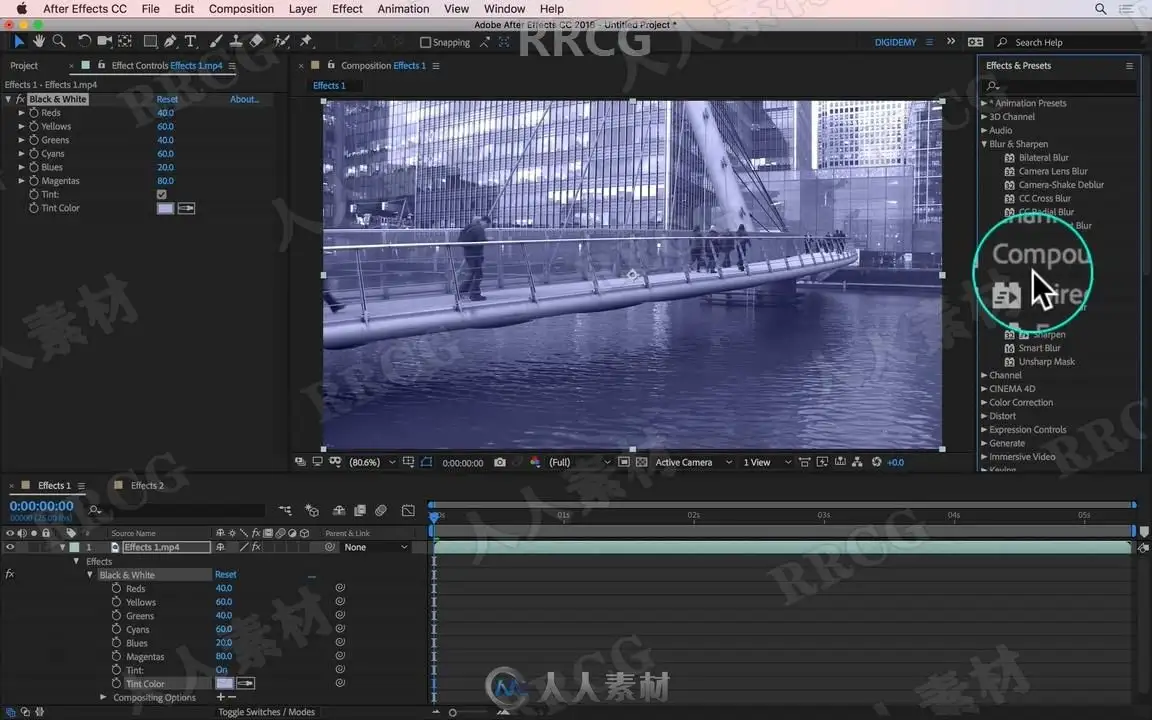Open the Composition menu
1152x720 pixels.
tap(241, 9)
